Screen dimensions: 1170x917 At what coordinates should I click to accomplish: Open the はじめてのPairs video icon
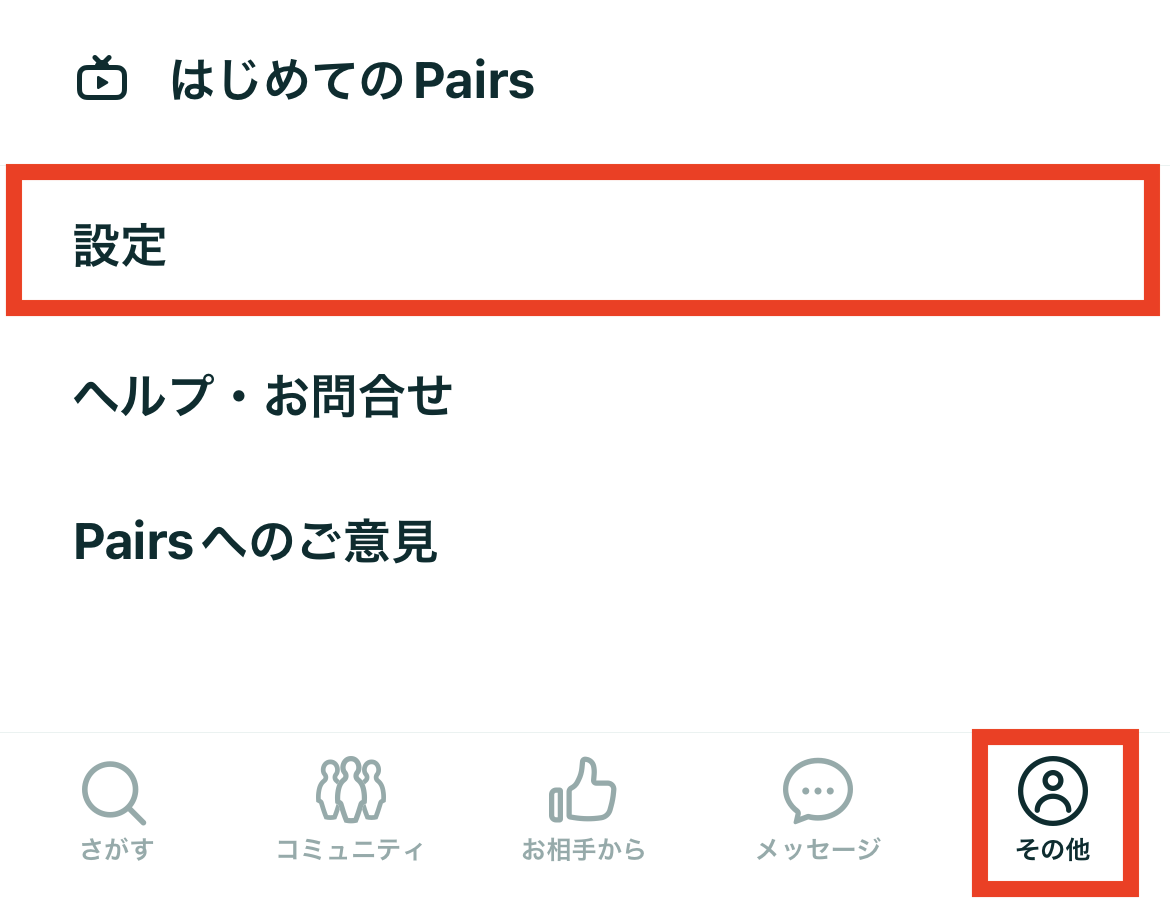[x=101, y=78]
